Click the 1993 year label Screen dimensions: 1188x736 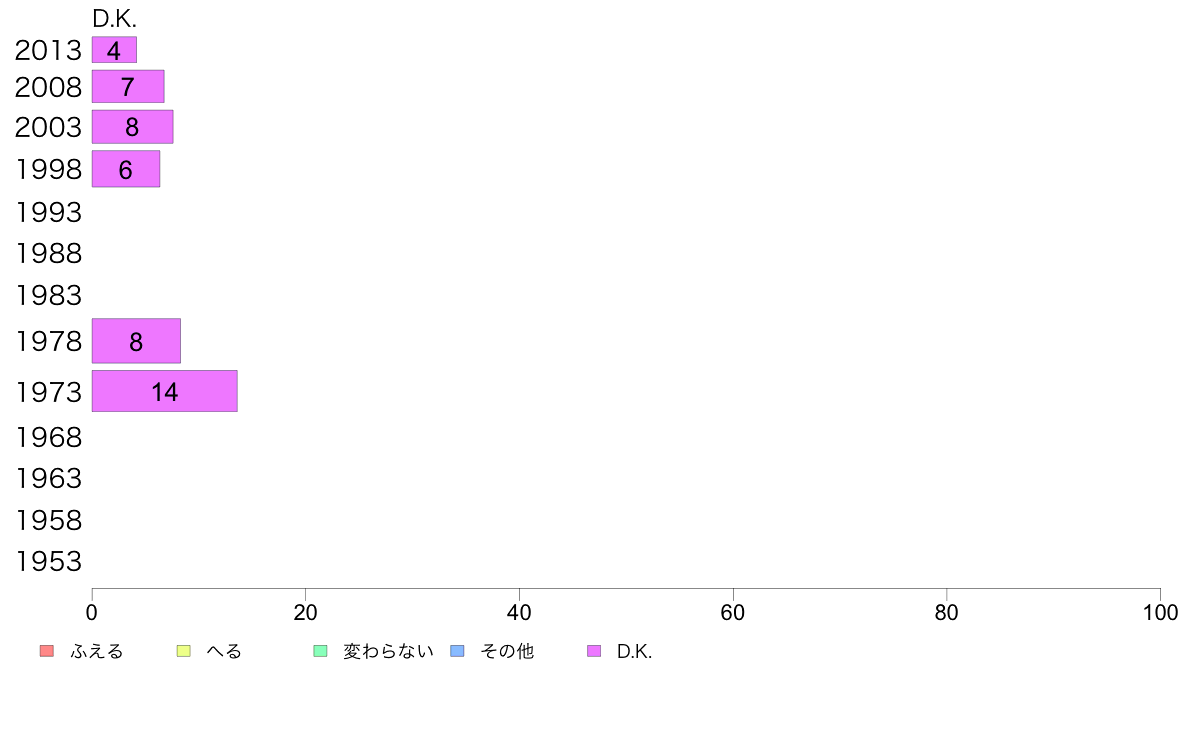48,212
